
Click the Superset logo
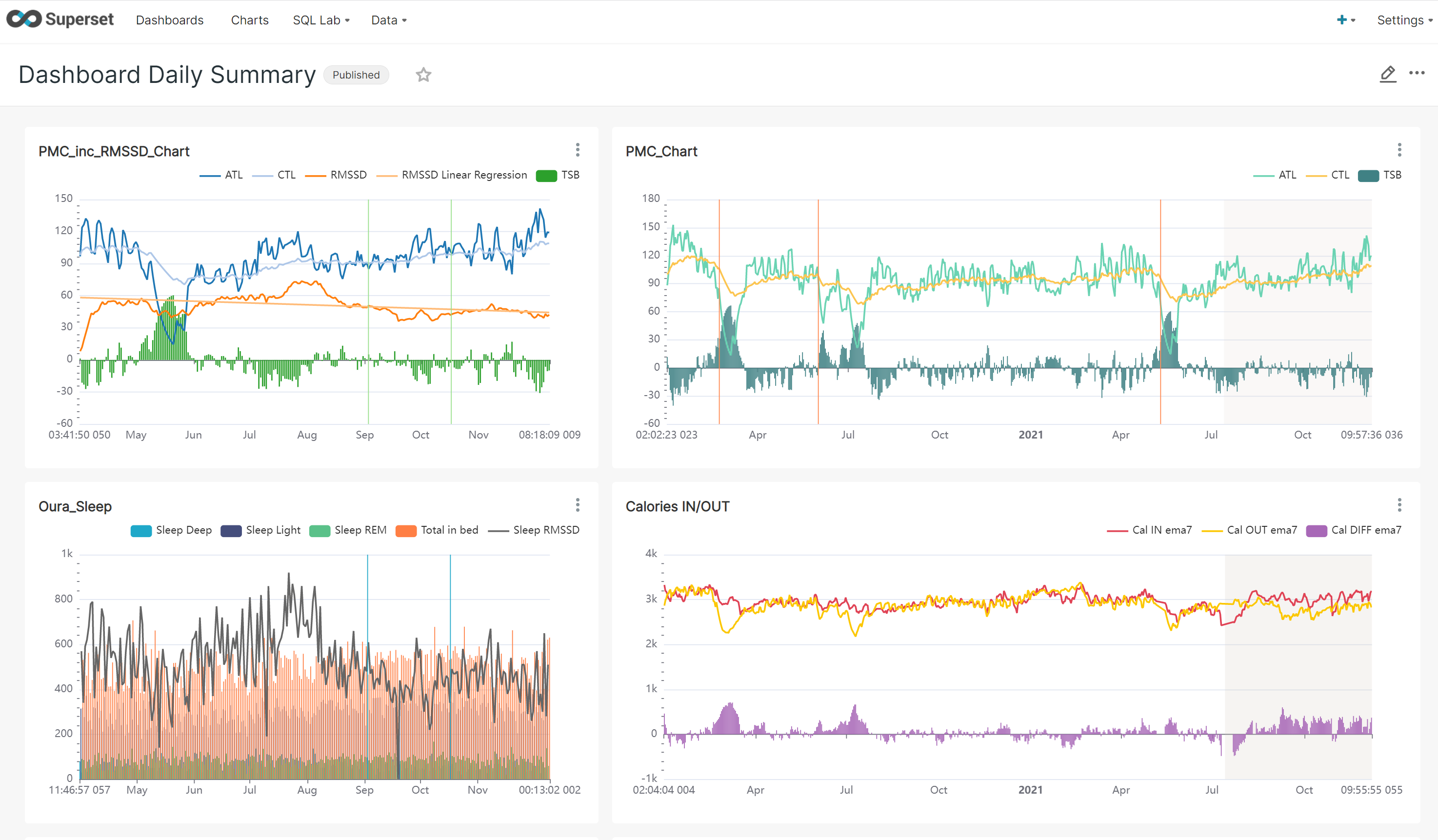[x=60, y=20]
